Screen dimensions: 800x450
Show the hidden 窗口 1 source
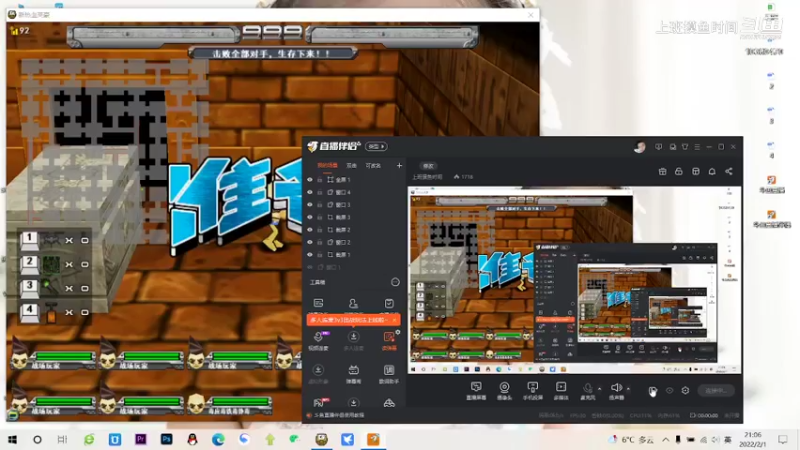coord(310,267)
